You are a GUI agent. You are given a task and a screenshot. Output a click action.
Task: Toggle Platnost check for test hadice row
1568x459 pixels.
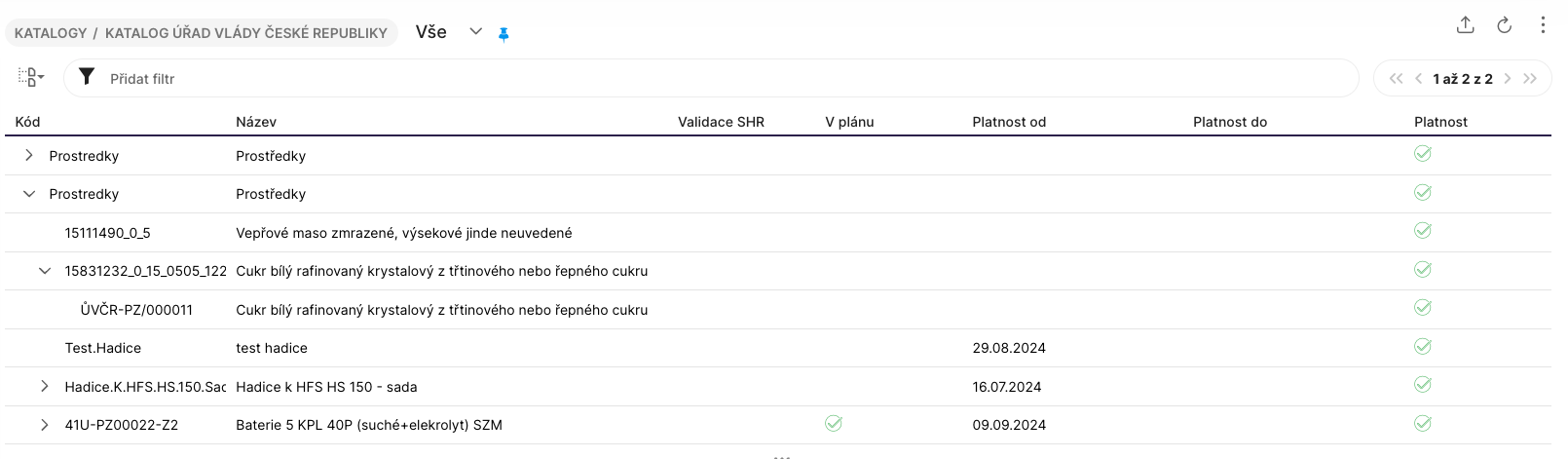1423,347
